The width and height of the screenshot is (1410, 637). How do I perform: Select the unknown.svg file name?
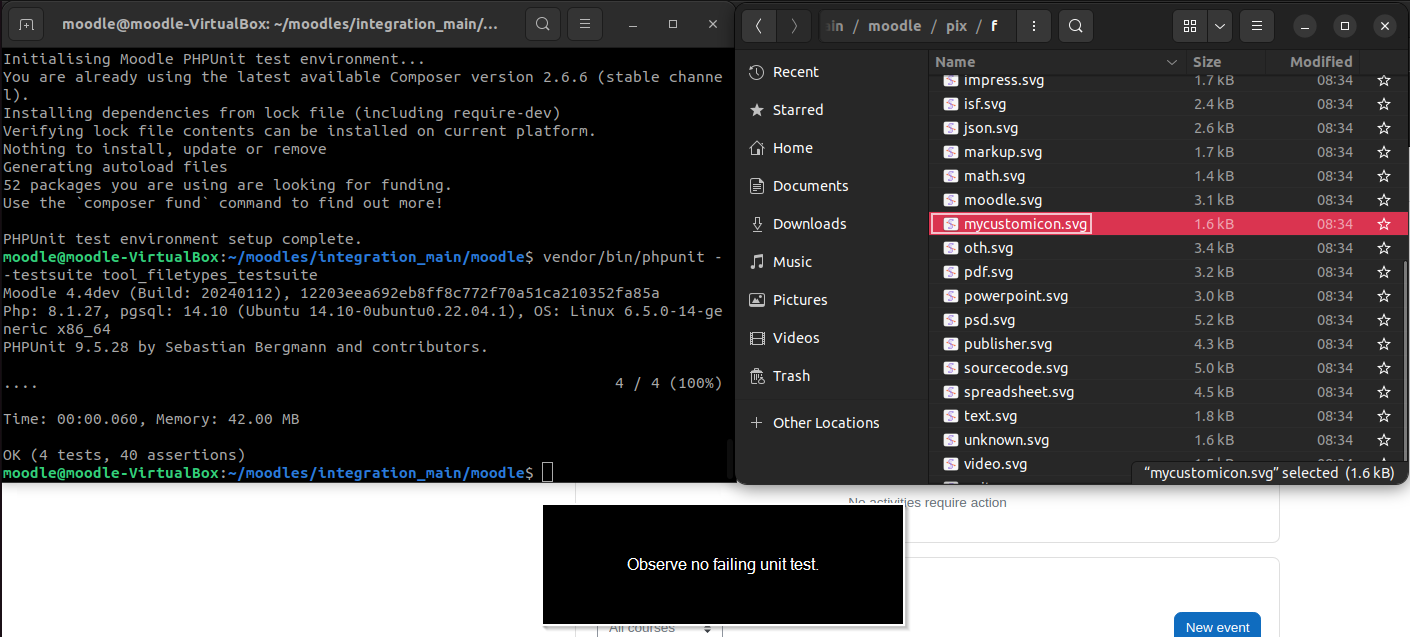tap(1006, 440)
